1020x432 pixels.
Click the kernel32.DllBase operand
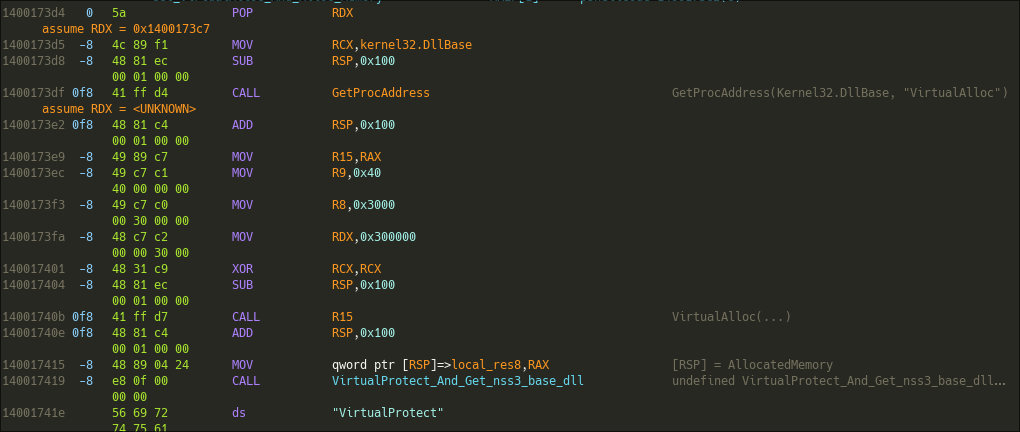pos(415,45)
